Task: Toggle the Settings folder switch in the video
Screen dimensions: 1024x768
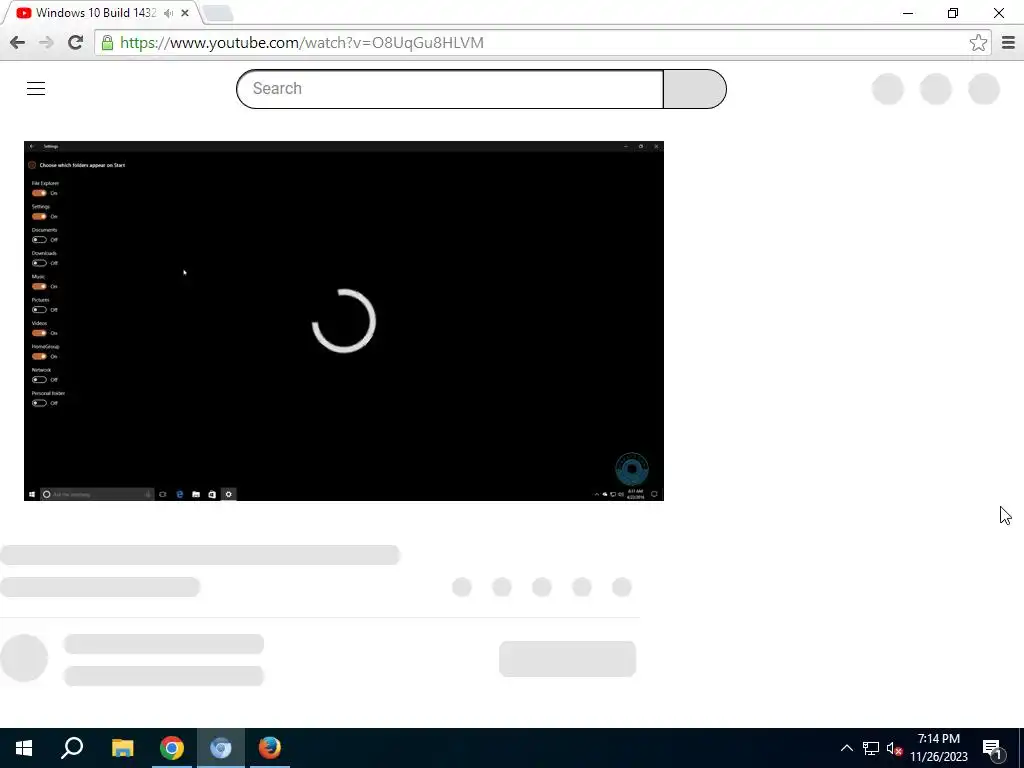Action: click(x=39, y=216)
